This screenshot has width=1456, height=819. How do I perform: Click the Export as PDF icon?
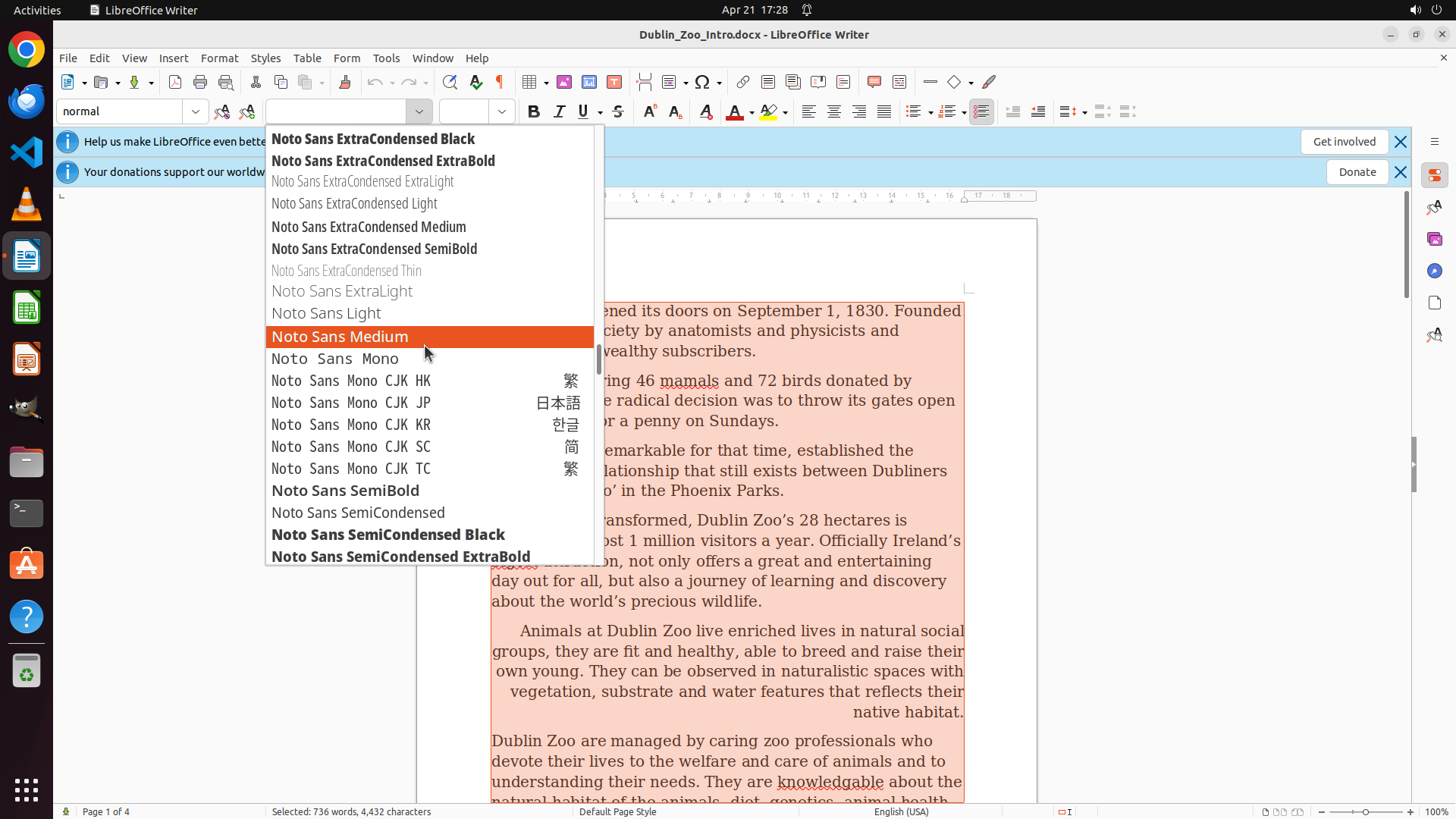pos(175,82)
